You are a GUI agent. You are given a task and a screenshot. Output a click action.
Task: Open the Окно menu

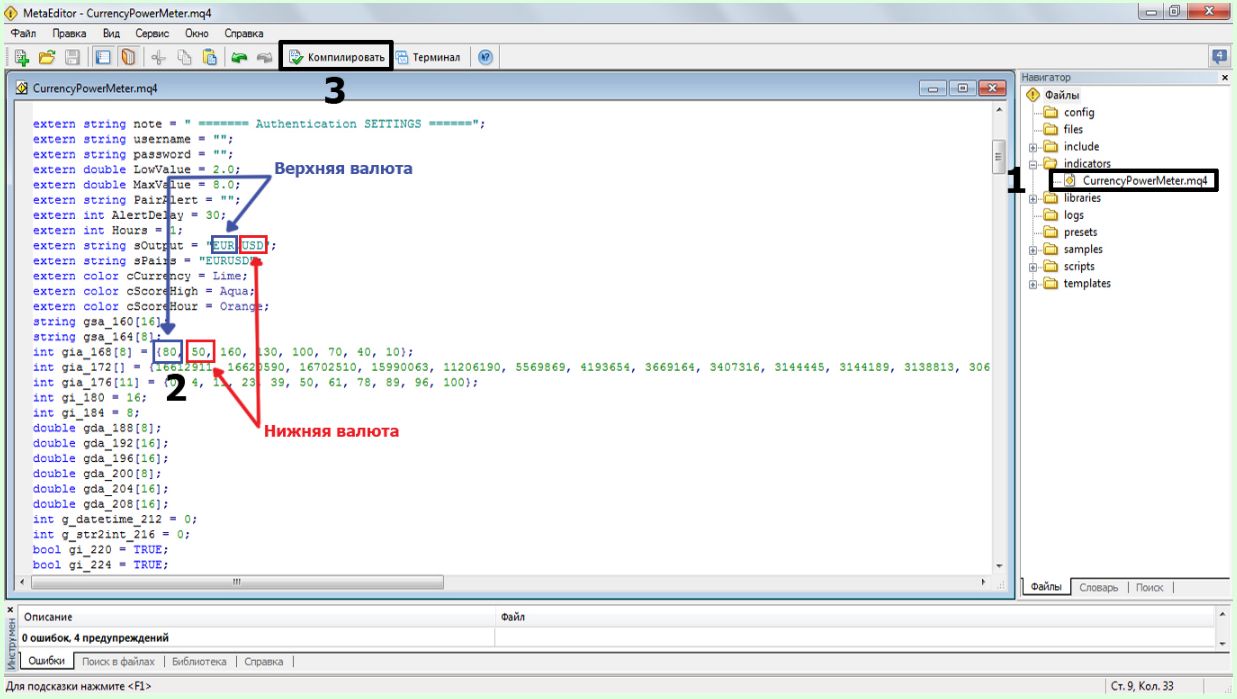point(197,33)
